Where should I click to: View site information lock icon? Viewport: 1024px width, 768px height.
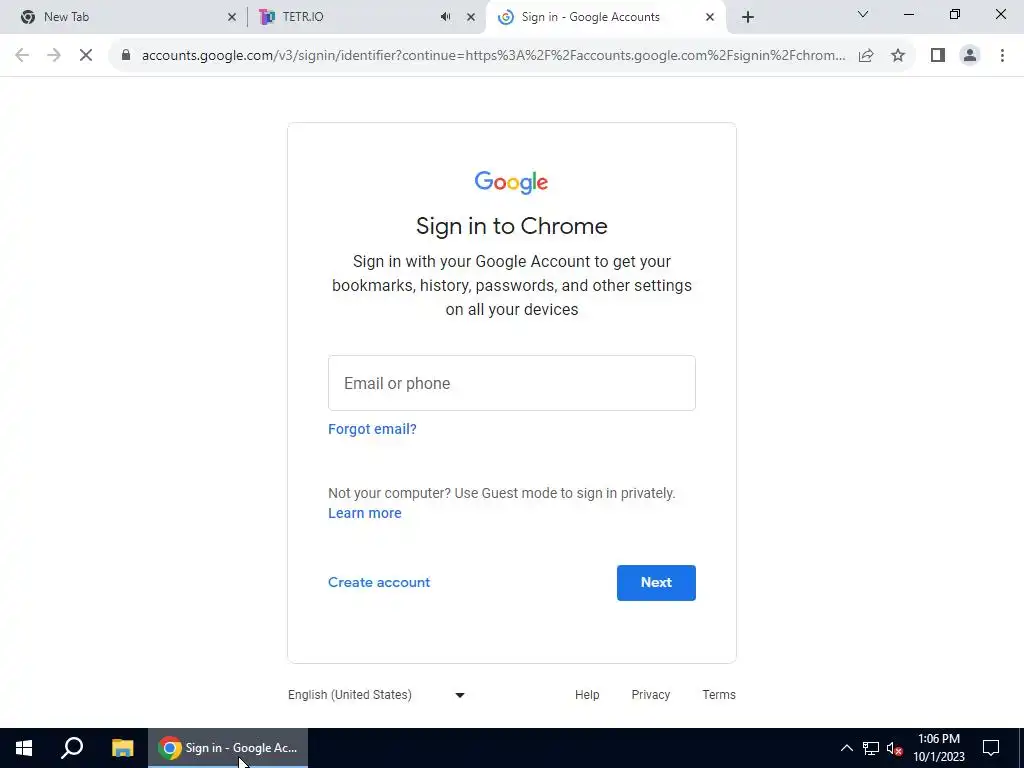pyautogui.click(x=126, y=56)
